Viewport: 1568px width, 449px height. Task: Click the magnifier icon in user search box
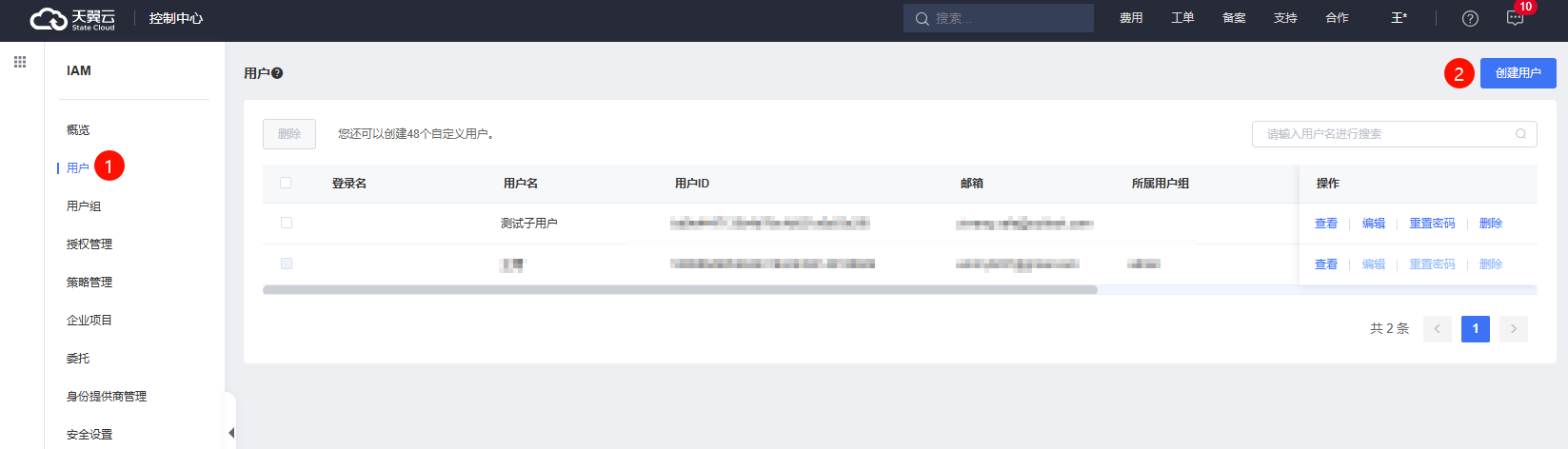click(x=1521, y=134)
